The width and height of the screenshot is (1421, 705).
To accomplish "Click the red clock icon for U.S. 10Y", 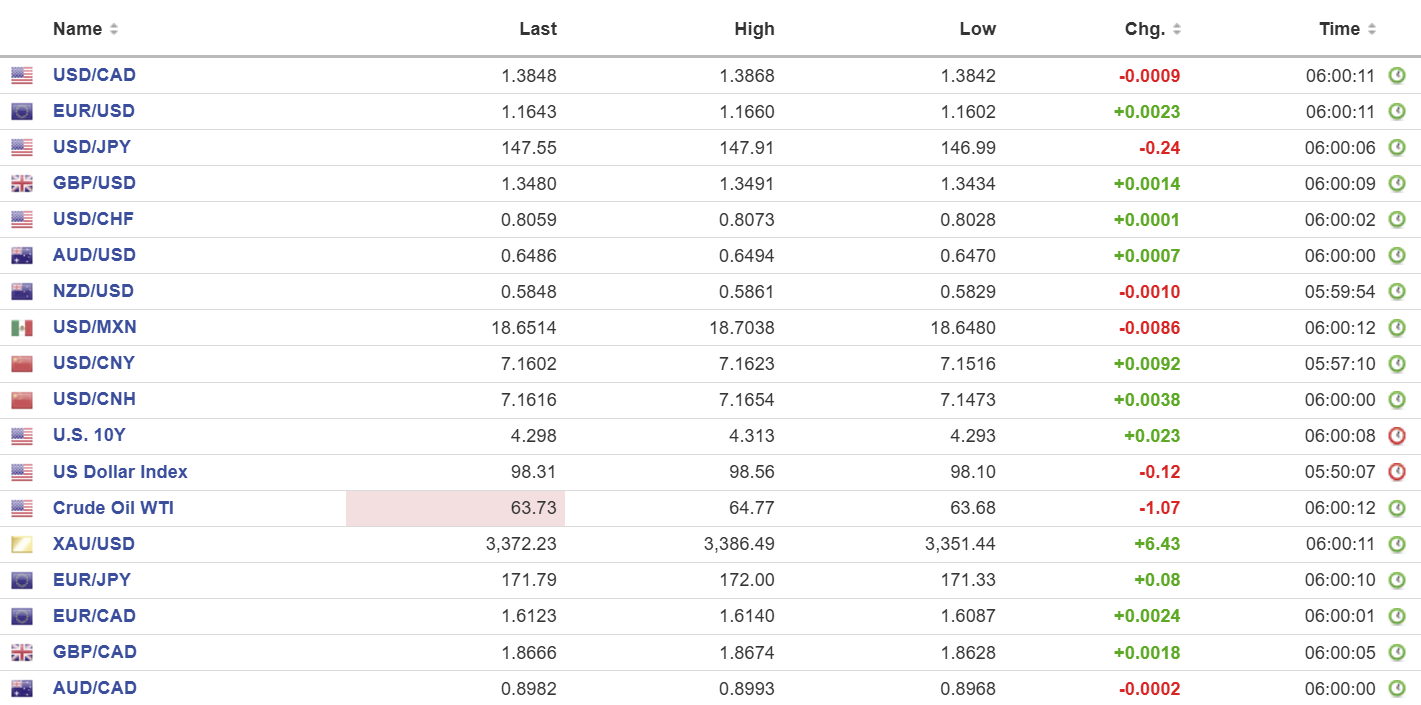I will [x=1397, y=436].
